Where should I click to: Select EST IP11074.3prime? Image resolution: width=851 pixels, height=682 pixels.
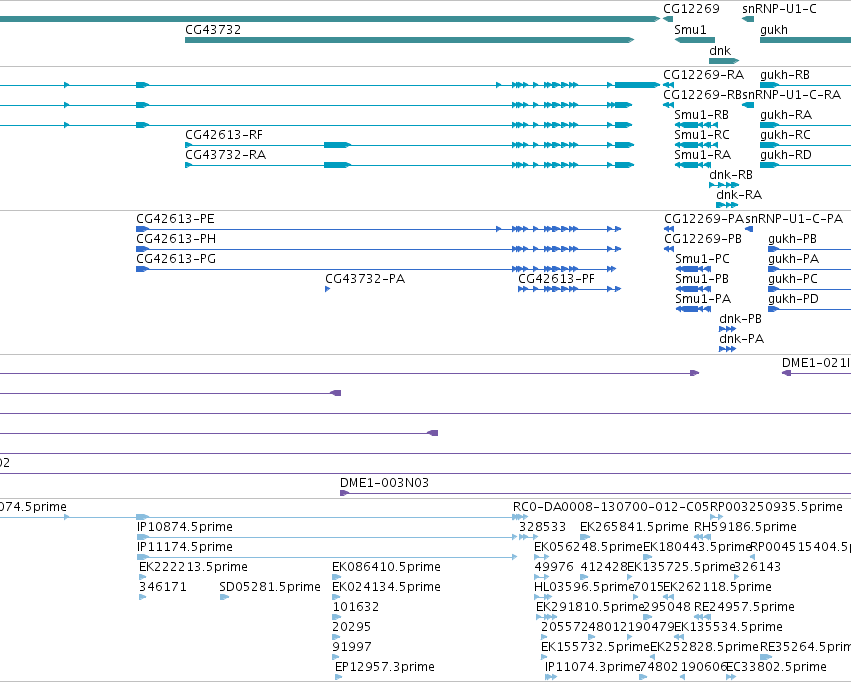[592, 667]
